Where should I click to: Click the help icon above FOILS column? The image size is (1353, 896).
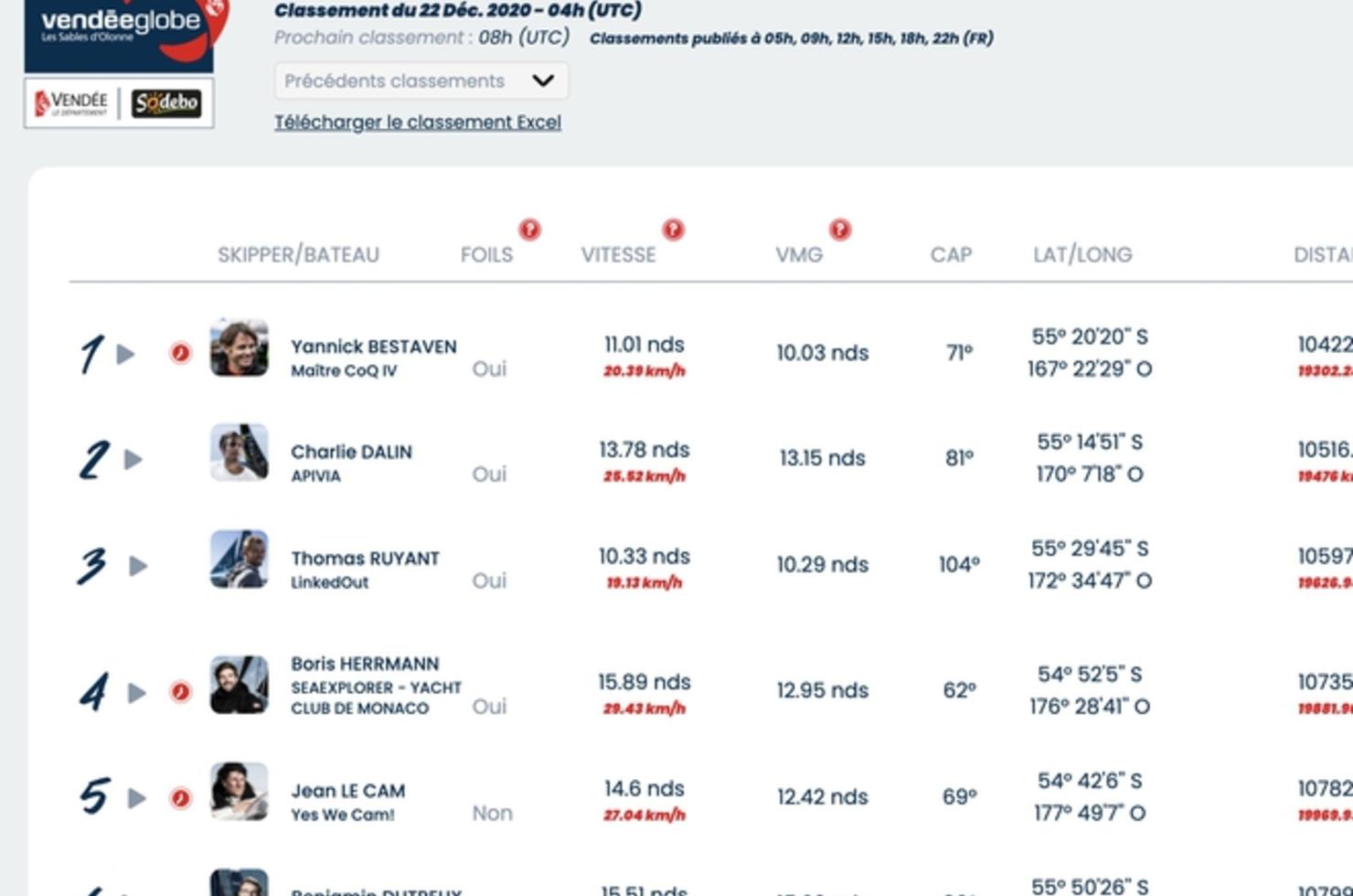(529, 229)
